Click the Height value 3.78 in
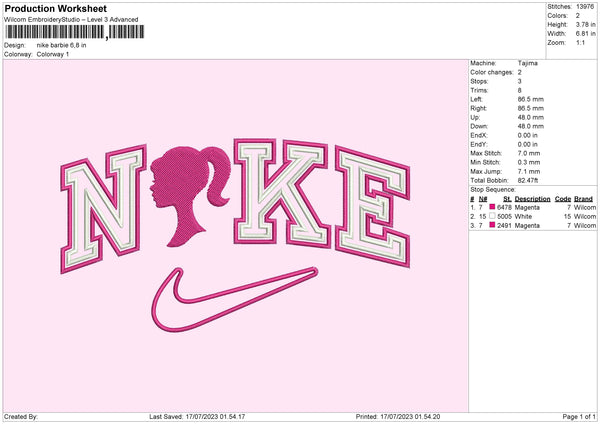 [586, 25]
